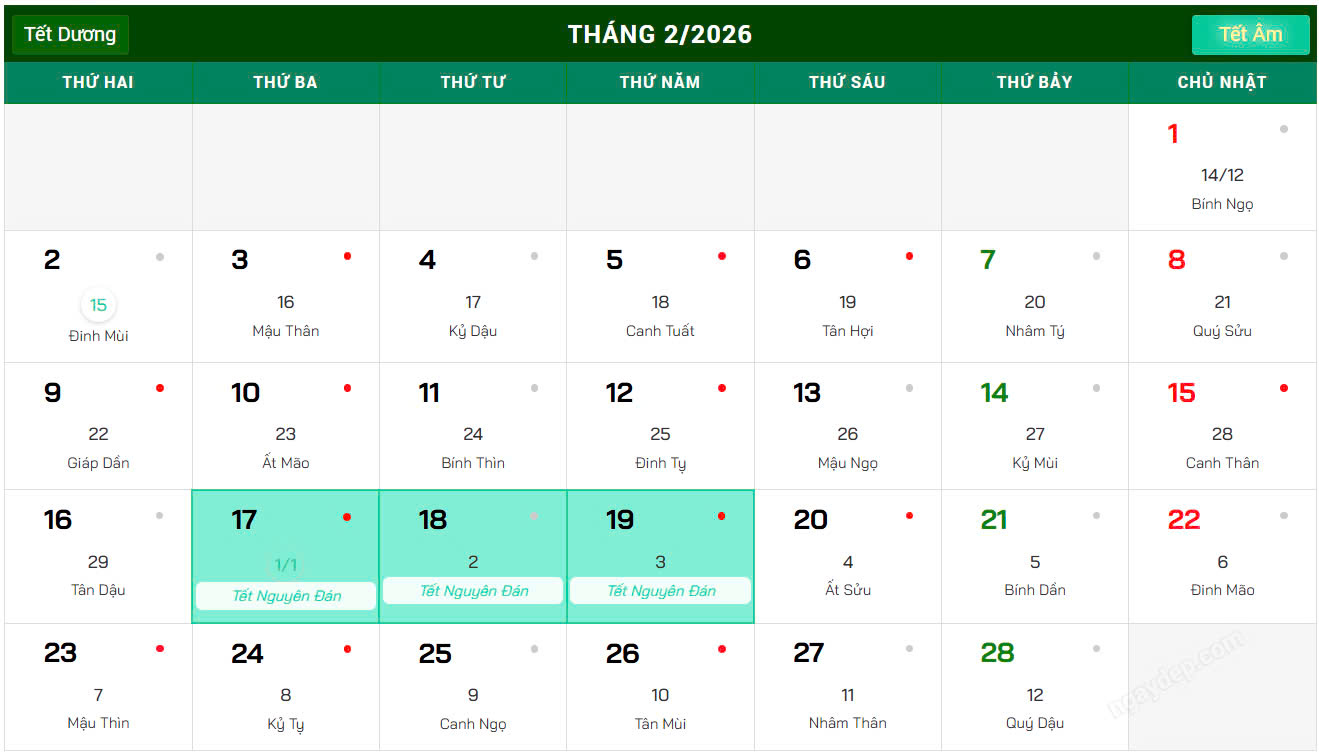
Task: Select the CHỦ NHẬT column header
Action: [x=1222, y=82]
